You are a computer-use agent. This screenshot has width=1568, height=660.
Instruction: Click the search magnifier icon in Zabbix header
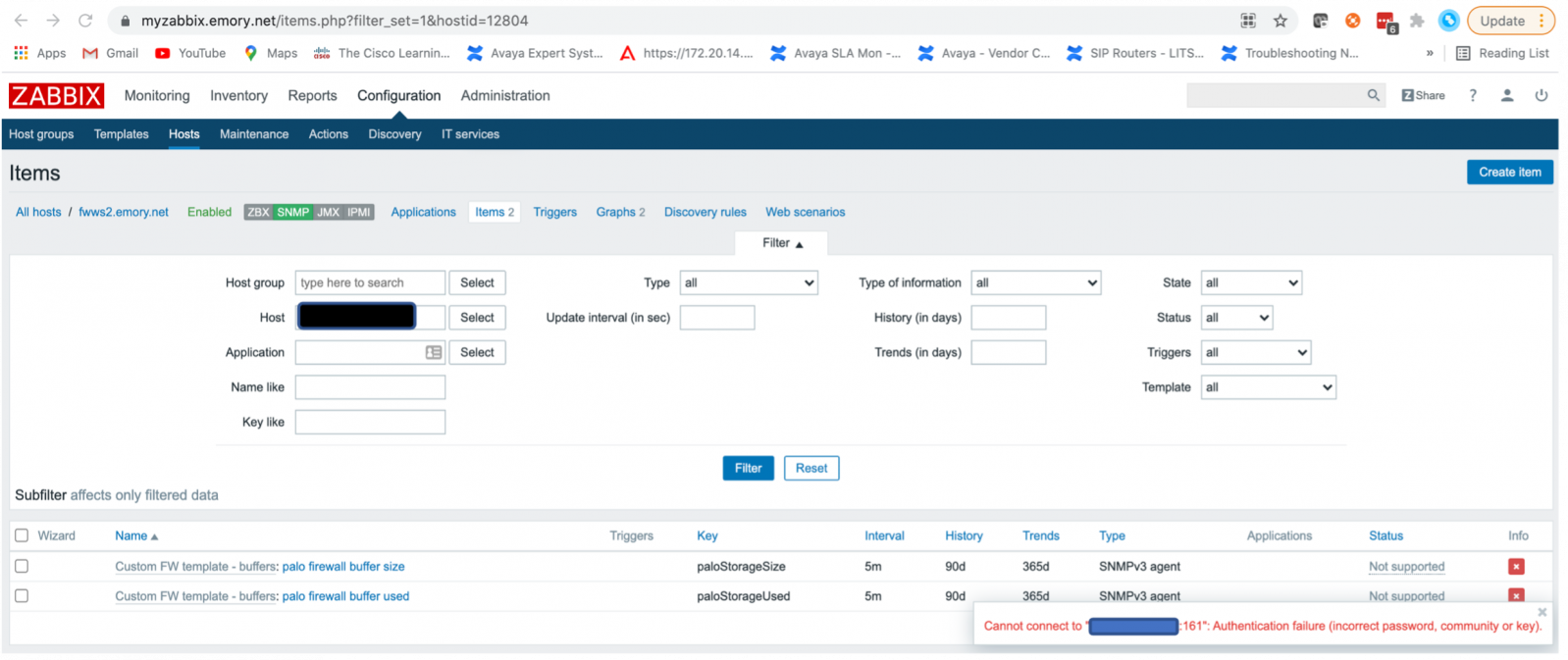pyautogui.click(x=1373, y=95)
